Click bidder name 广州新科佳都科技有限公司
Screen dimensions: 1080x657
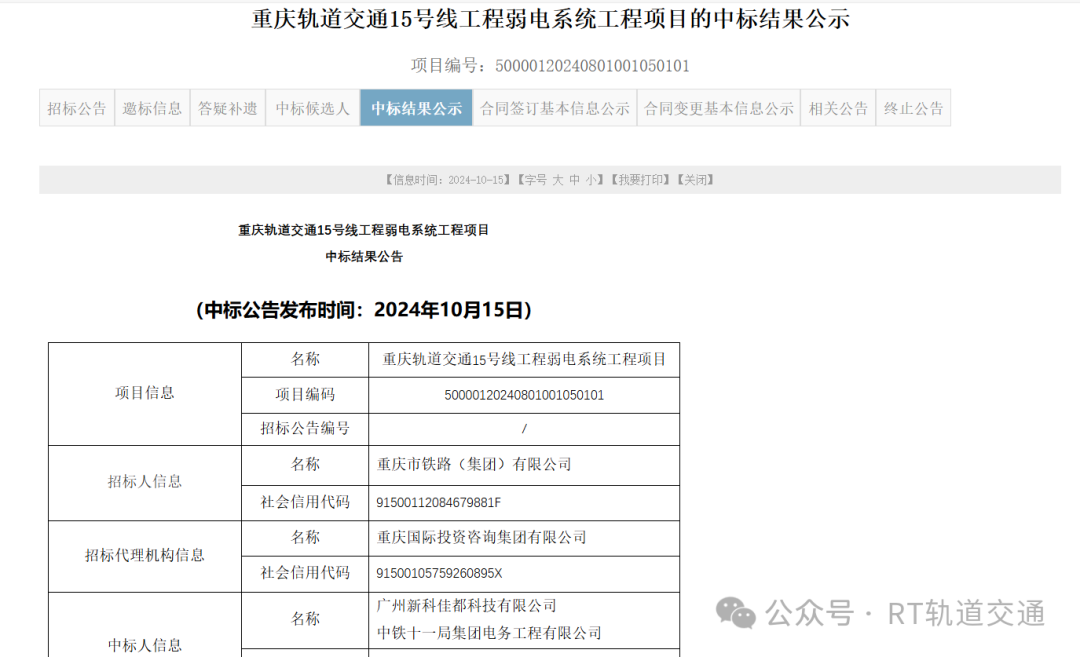466,605
